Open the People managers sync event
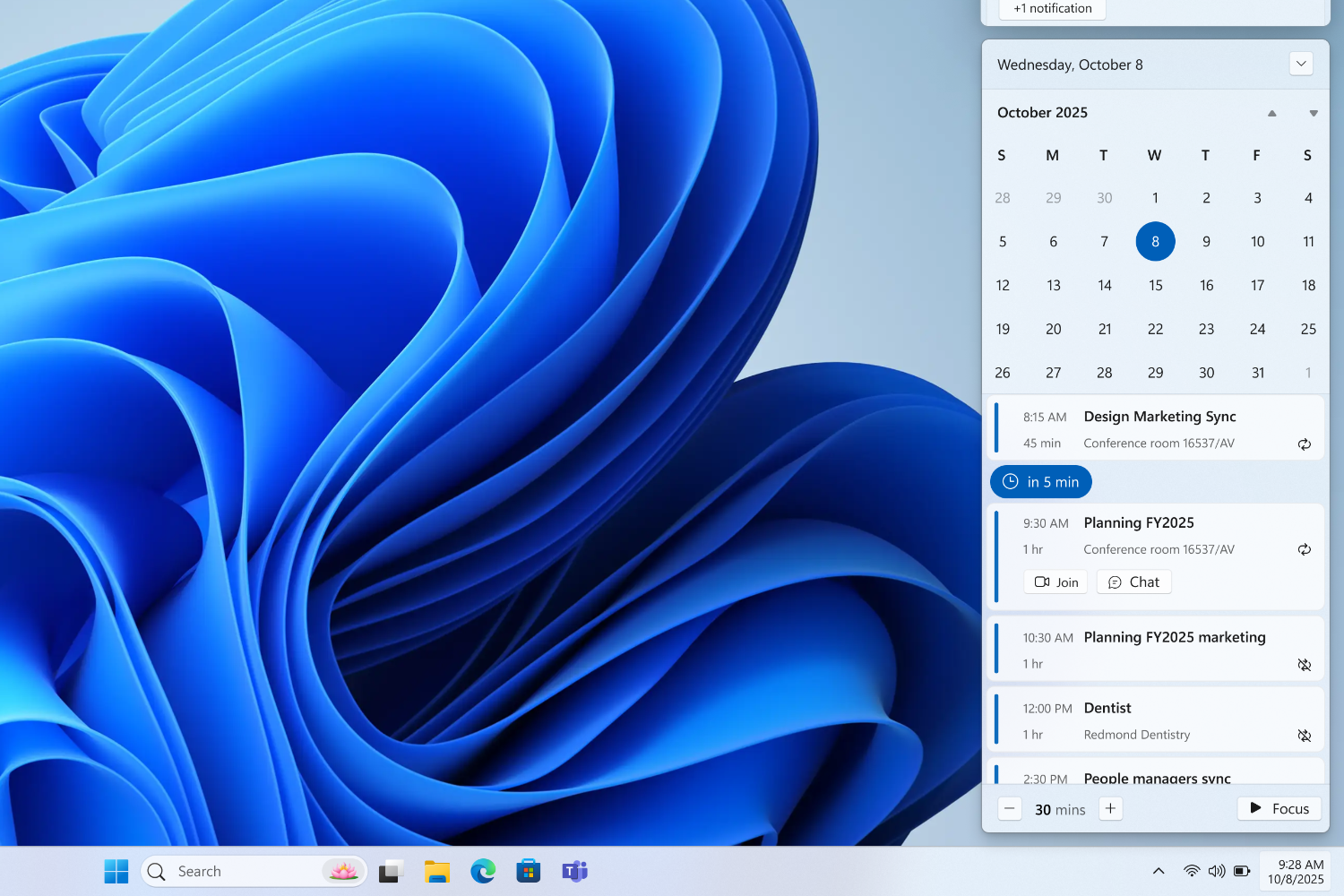1344x896 pixels. pyautogui.click(x=1156, y=772)
